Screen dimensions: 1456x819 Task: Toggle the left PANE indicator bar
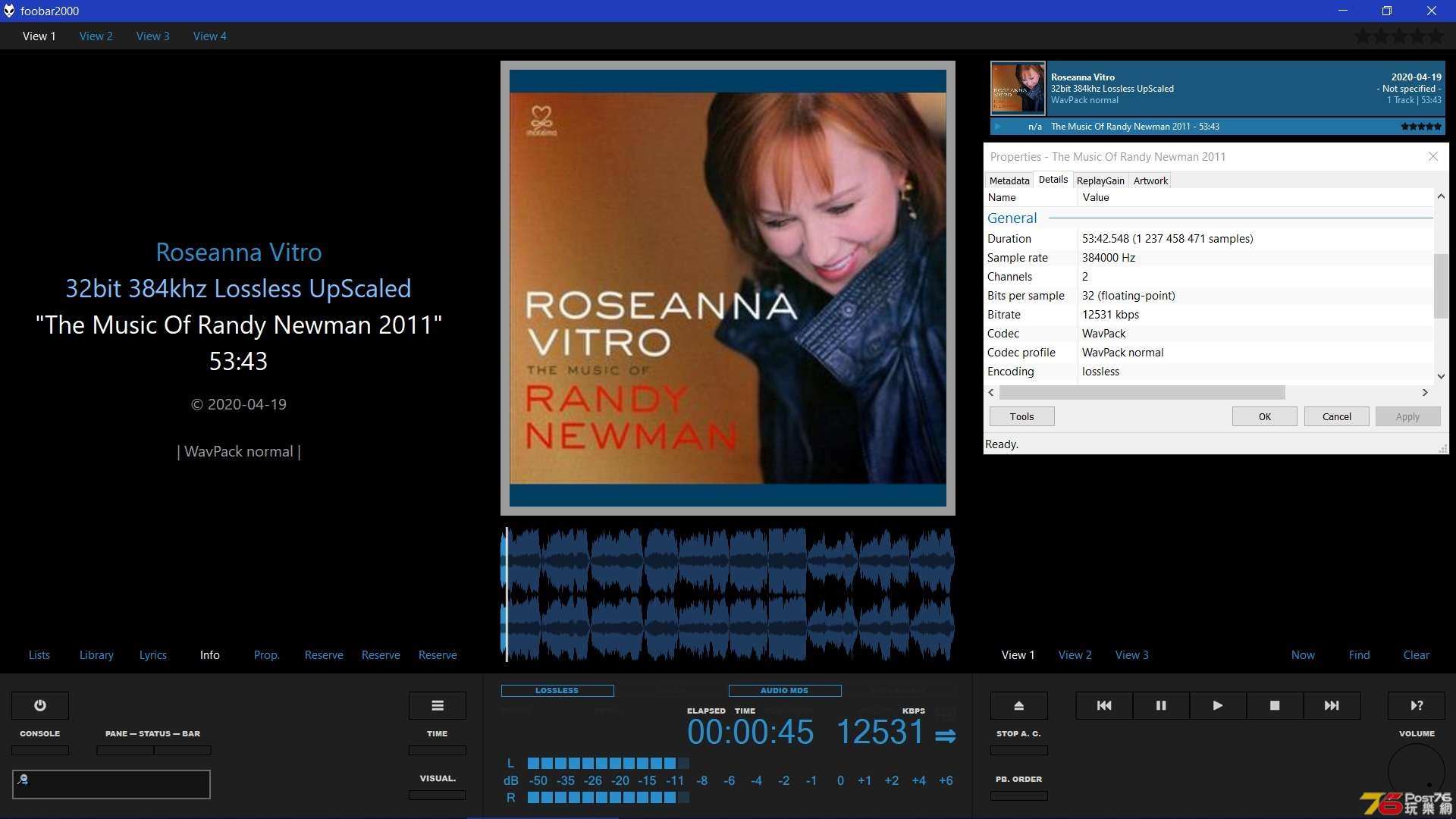click(125, 750)
